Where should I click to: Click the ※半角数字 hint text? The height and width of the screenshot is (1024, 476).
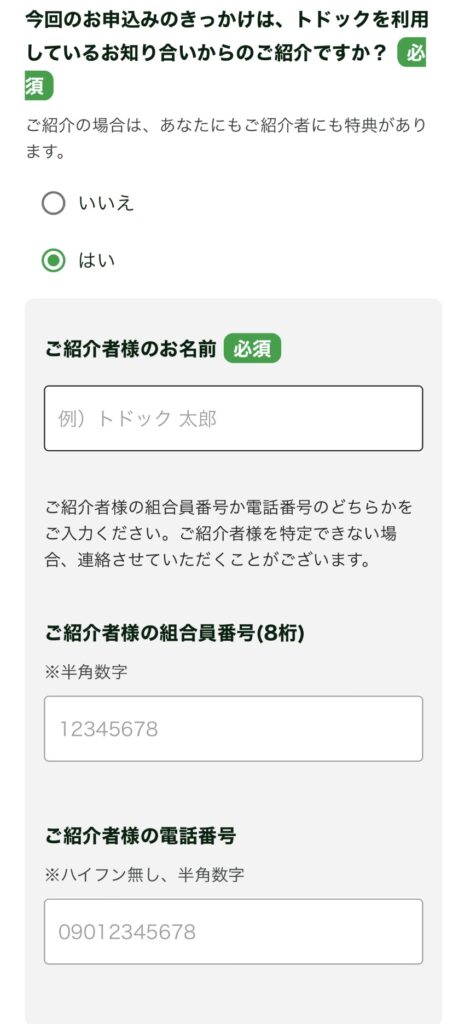click(86, 672)
